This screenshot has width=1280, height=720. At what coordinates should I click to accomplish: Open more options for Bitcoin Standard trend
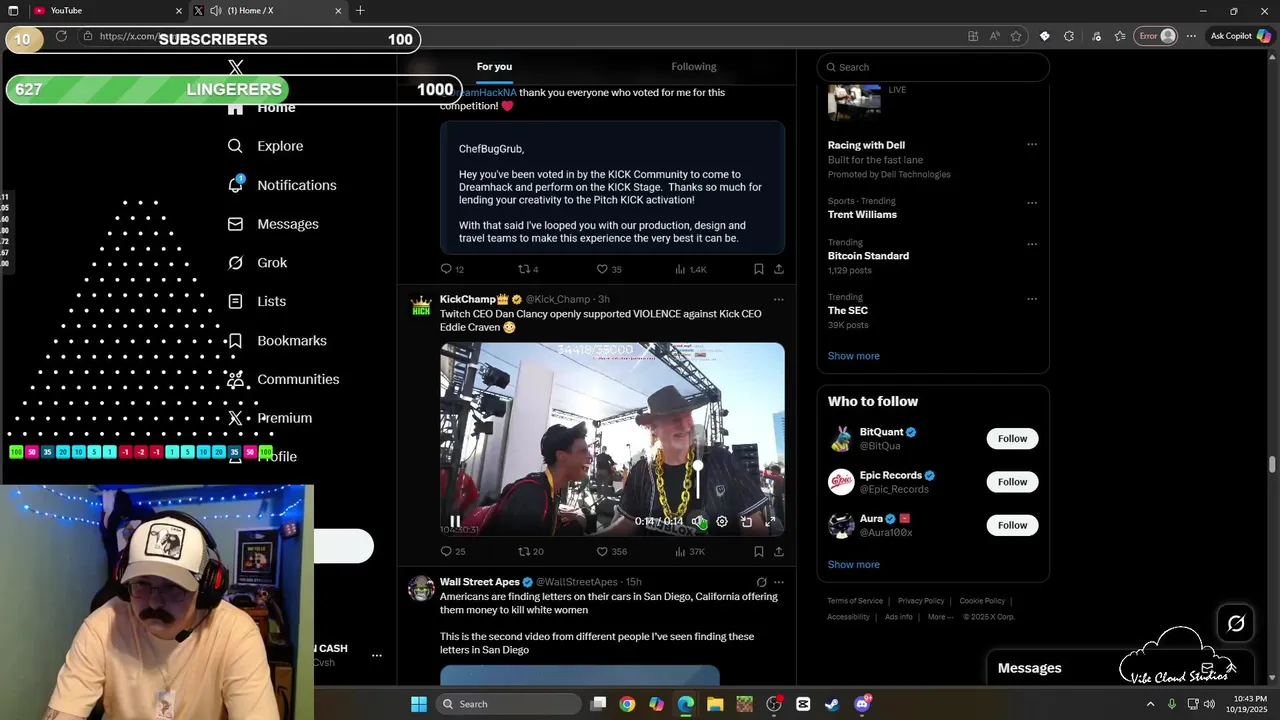(x=1032, y=244)
